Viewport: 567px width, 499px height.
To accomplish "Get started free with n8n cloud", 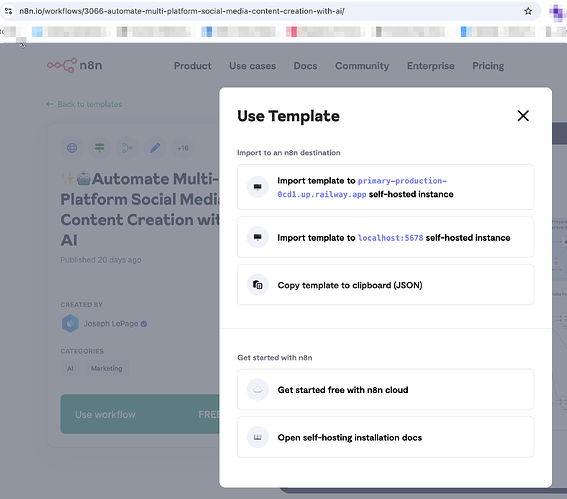I will [x=385, y=389].
